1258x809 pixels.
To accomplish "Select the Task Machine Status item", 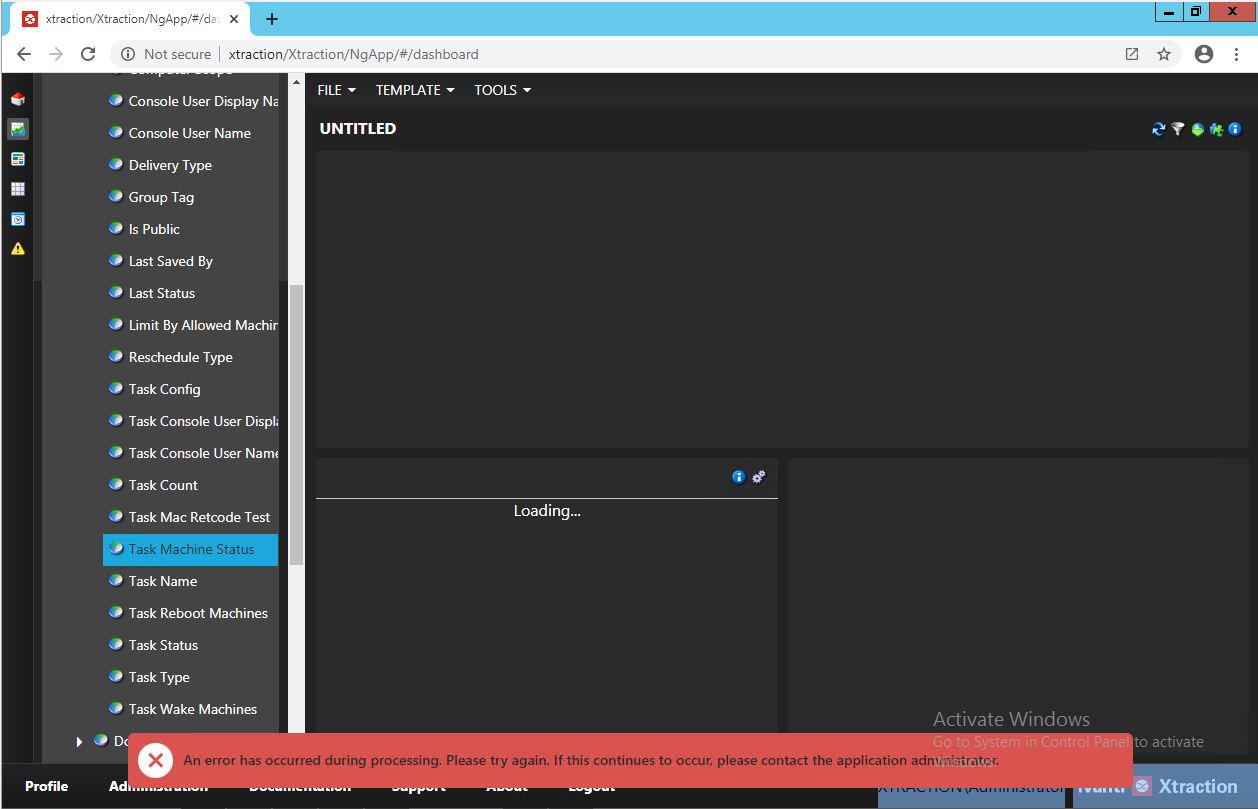I will [191, 549].
